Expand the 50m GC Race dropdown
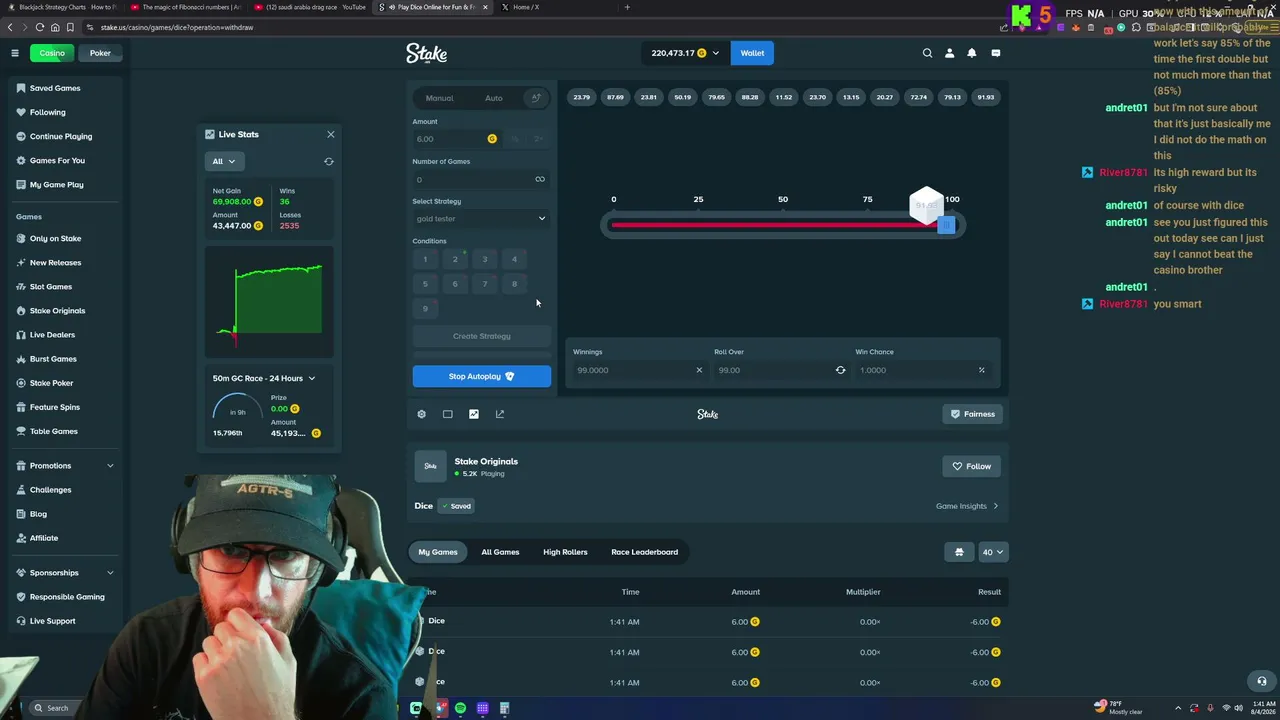 [x=264, y=378]
